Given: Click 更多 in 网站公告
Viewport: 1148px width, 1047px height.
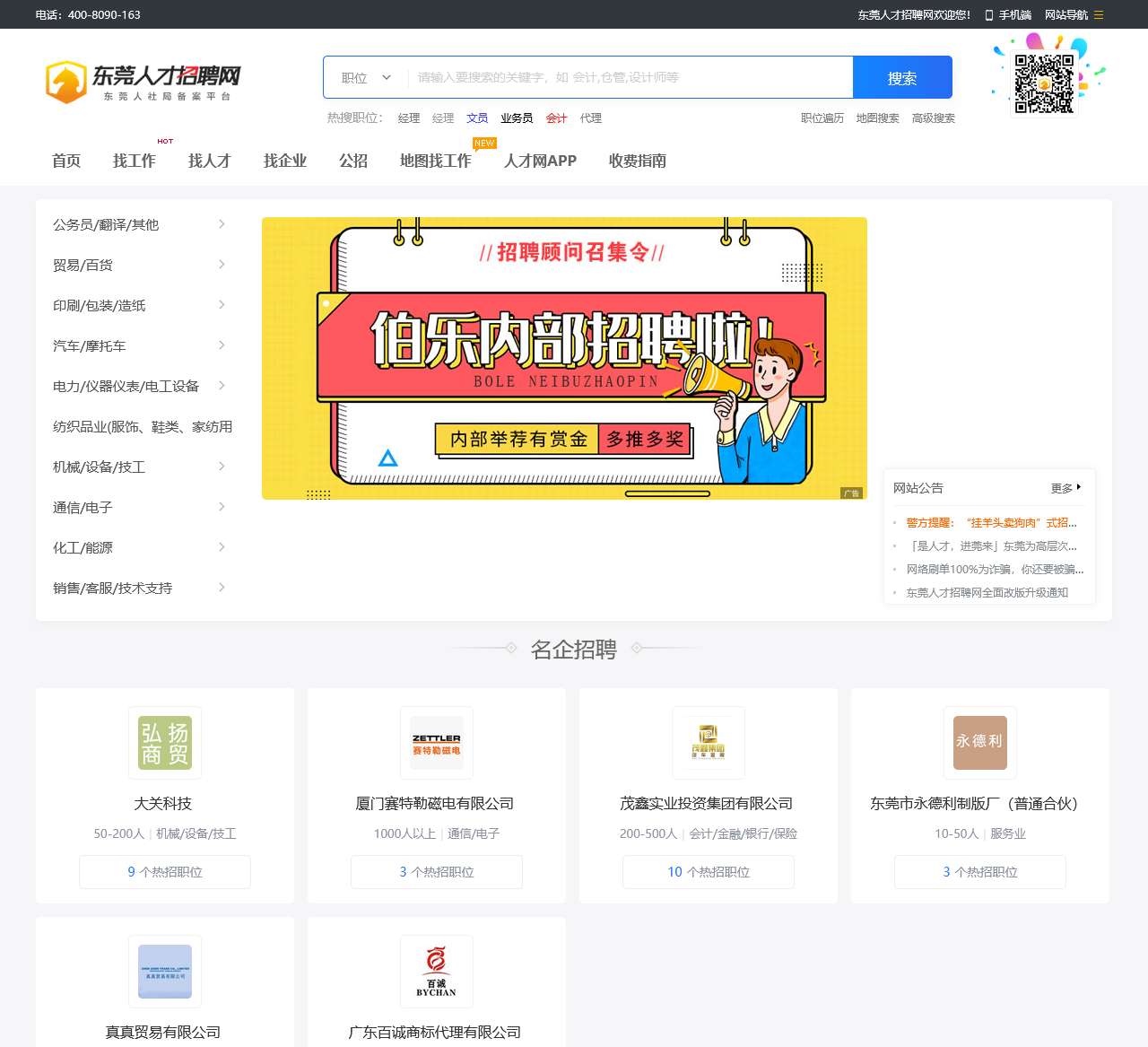Looking at the screenshot, I should (x=1065, y=488).
